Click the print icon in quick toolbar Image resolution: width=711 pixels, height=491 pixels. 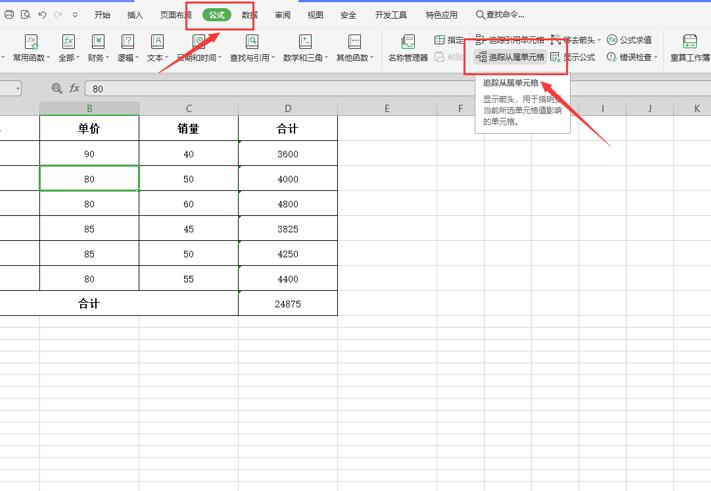click(x=9, y=15)
